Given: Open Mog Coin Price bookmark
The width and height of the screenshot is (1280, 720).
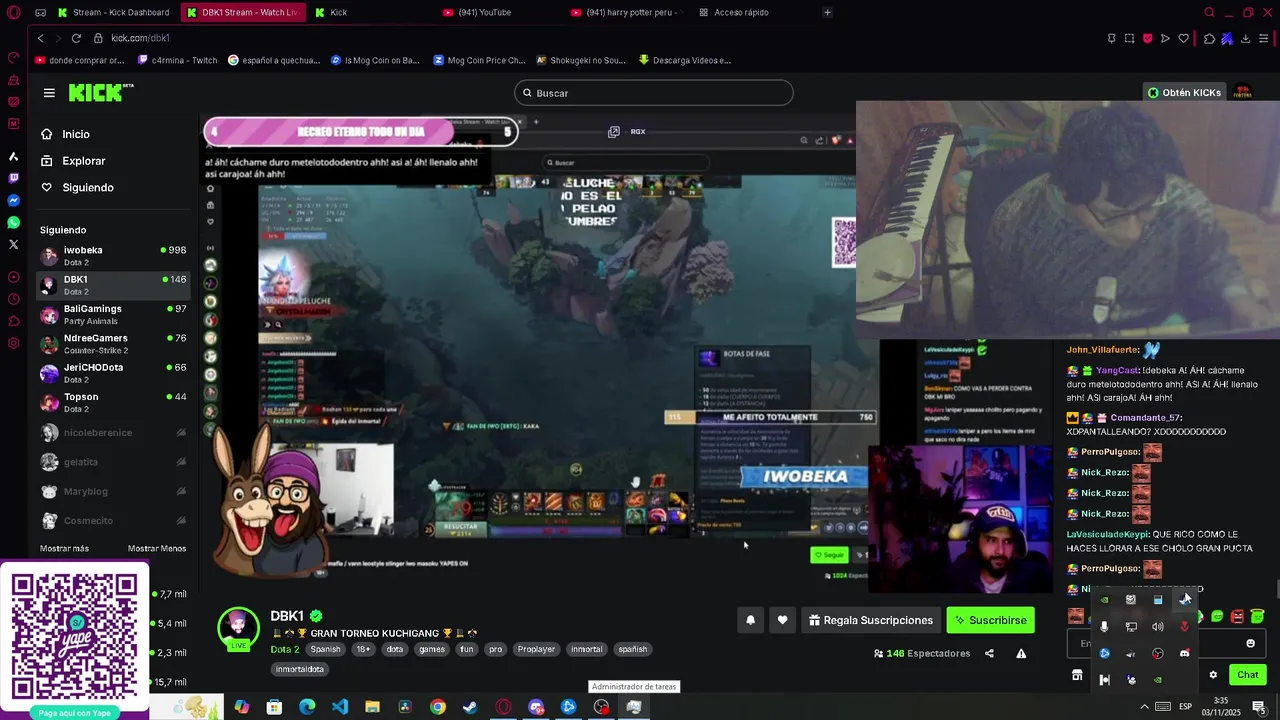Looking at the screenshot, I should 479,60.
